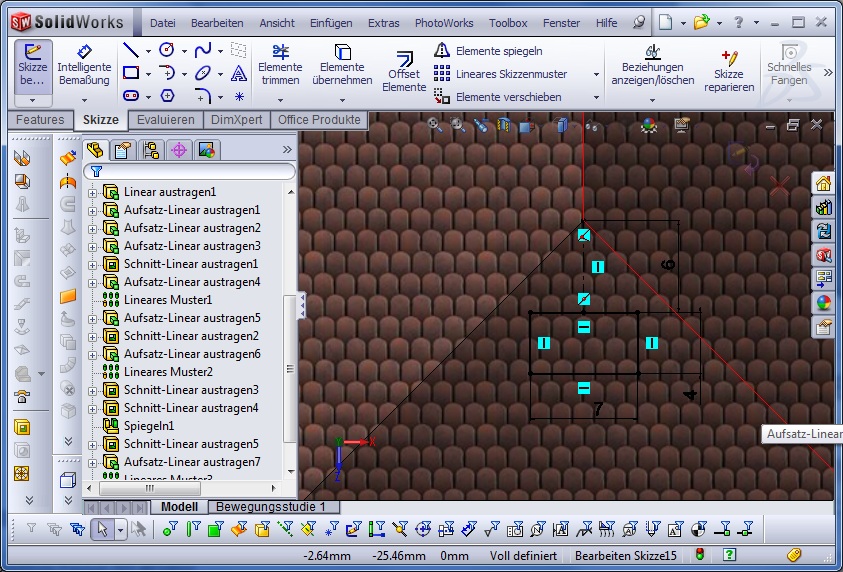The image size is (843, 572).
Task: Open the Lineares Skizzenmuster dropdown arrow
Action: coord(596,74)
